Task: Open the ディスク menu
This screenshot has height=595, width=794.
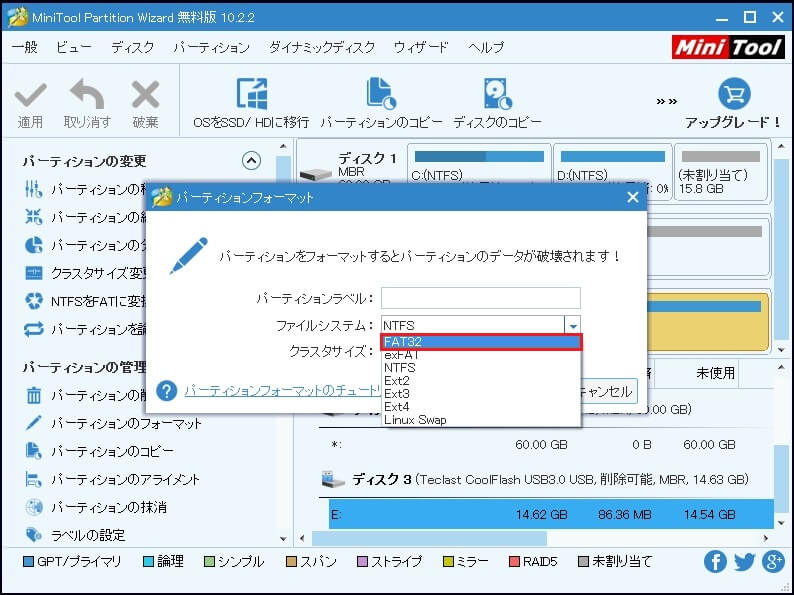Action: (133, 48)
